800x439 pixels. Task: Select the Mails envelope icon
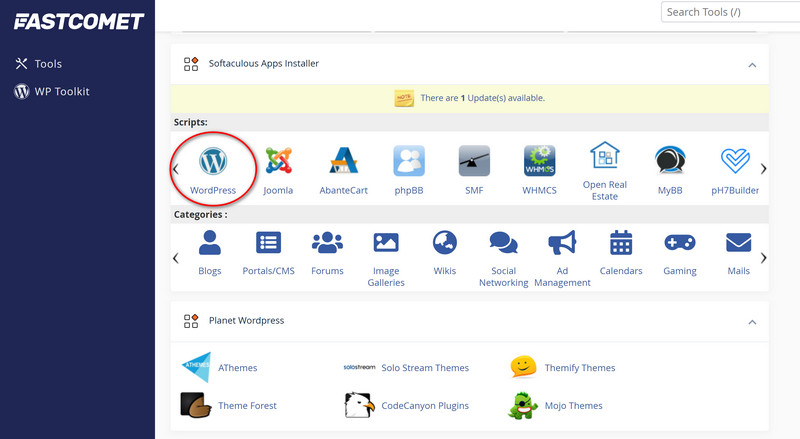(738, 242)
